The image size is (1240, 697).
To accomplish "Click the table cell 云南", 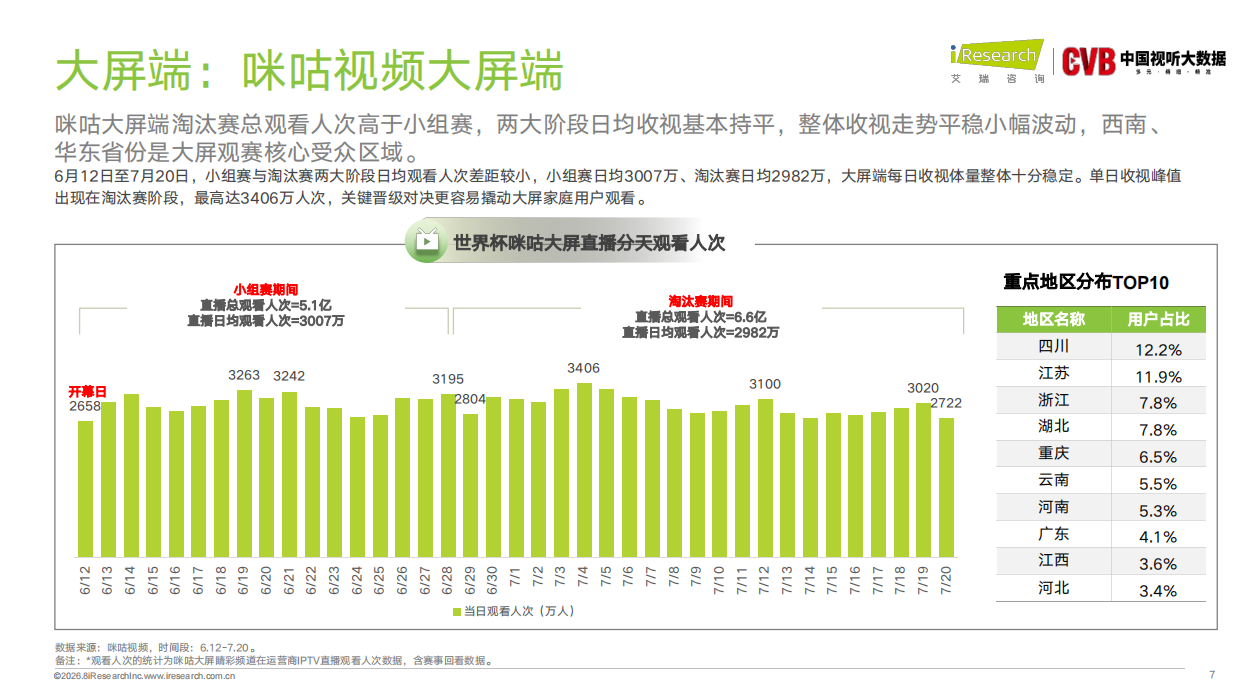I will click(x=1053, y=480).
